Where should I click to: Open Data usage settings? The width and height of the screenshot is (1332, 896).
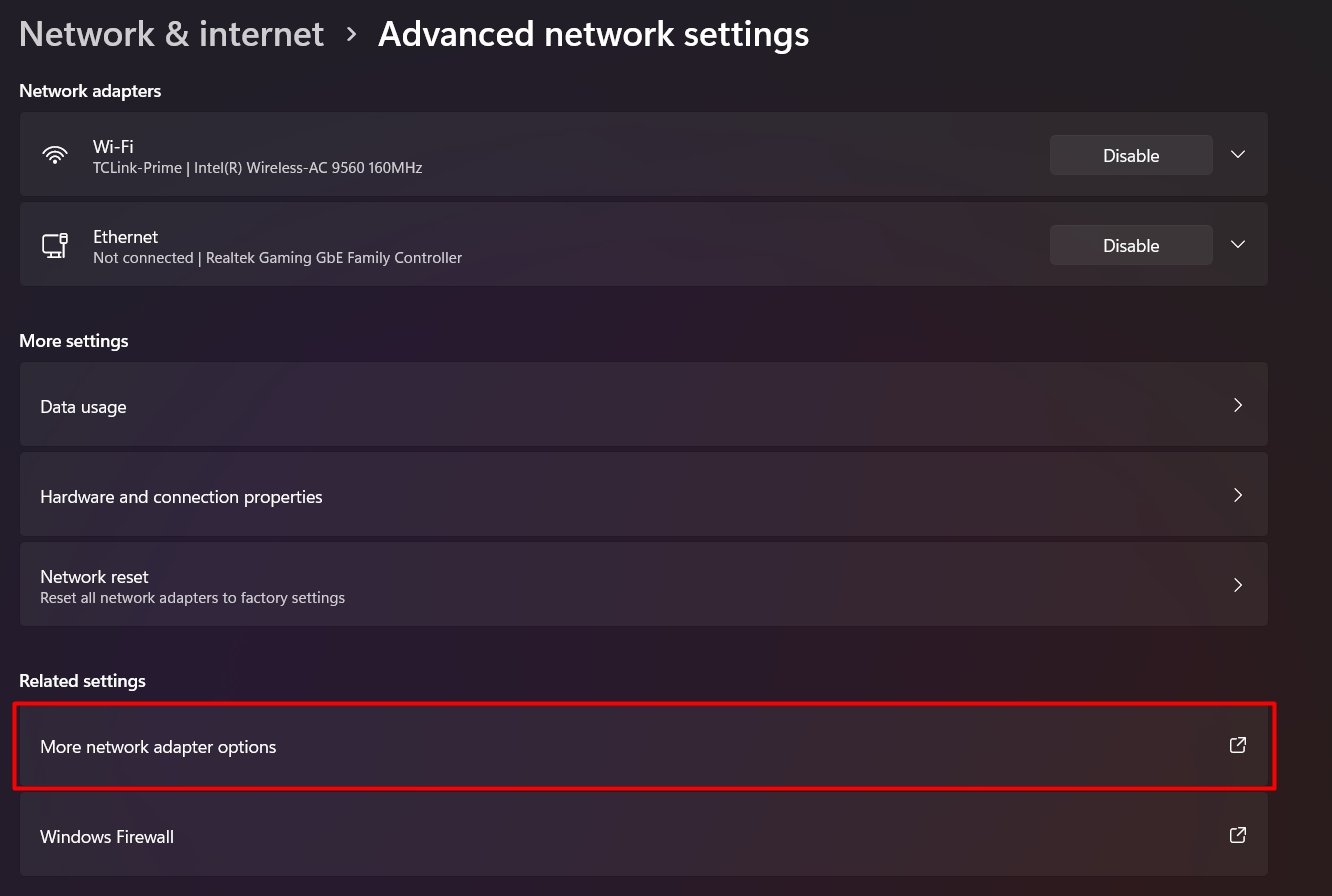pos(84,407)
